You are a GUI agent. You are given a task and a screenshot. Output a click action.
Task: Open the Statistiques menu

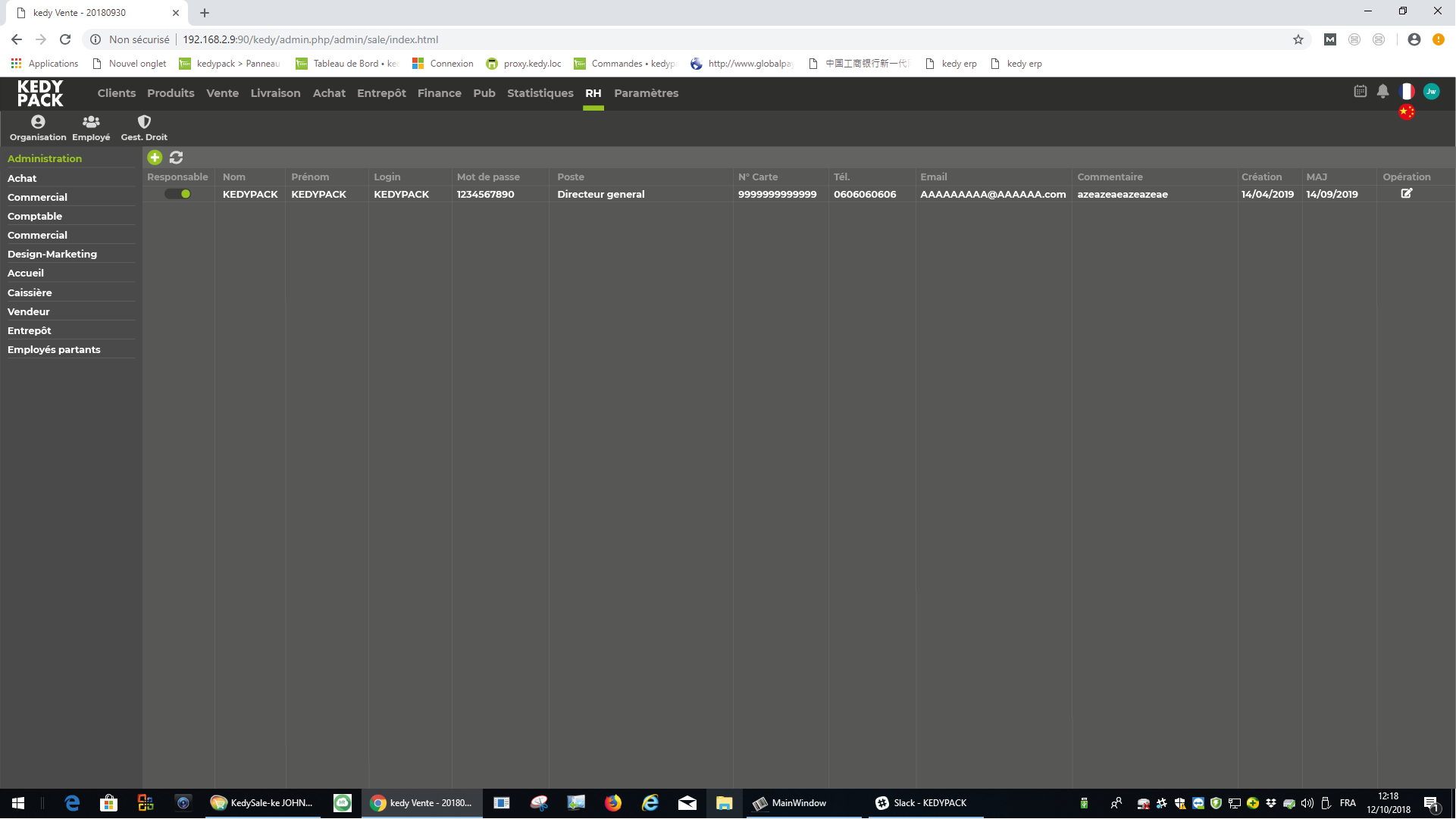pos(540,93)
